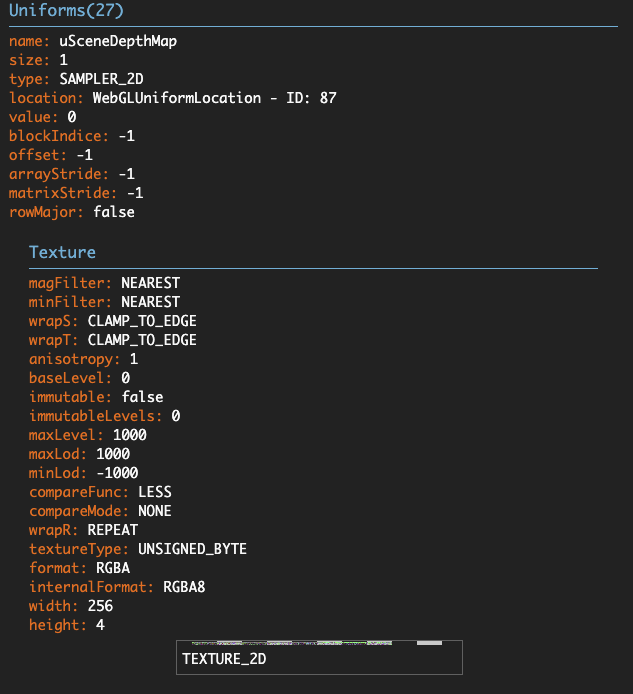Select the type value SAMPLER_2D
The height and width of the screenshot is (694, 633).
(101, 79)
